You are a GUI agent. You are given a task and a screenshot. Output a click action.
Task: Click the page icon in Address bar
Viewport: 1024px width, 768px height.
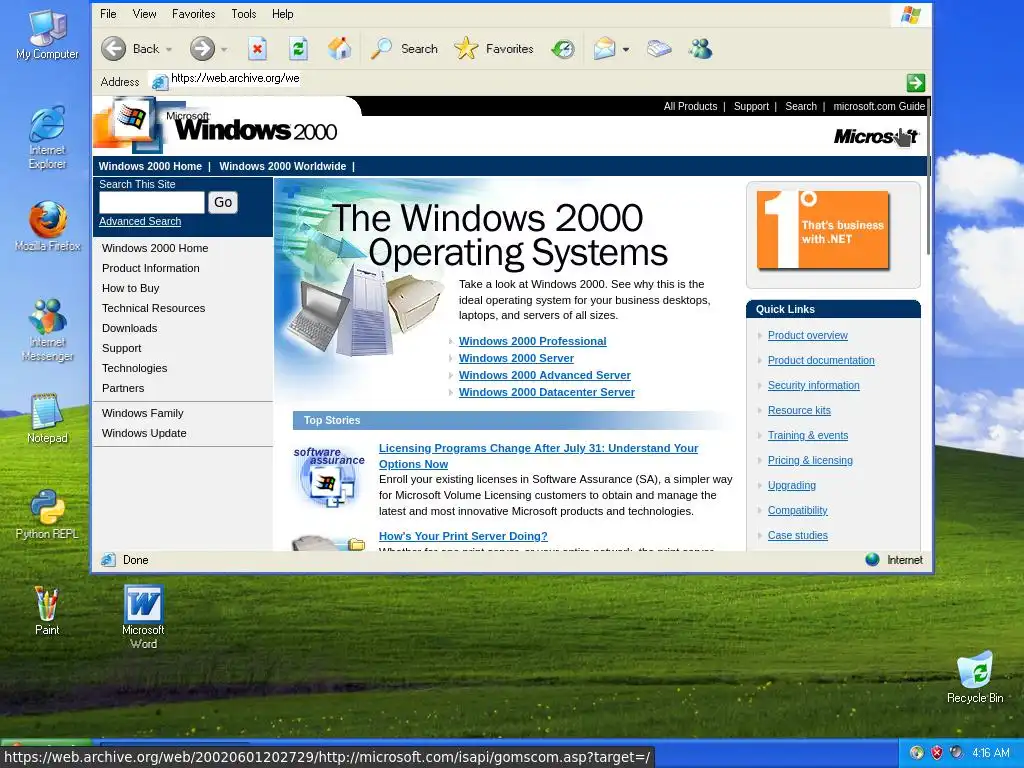click(159, 82)
